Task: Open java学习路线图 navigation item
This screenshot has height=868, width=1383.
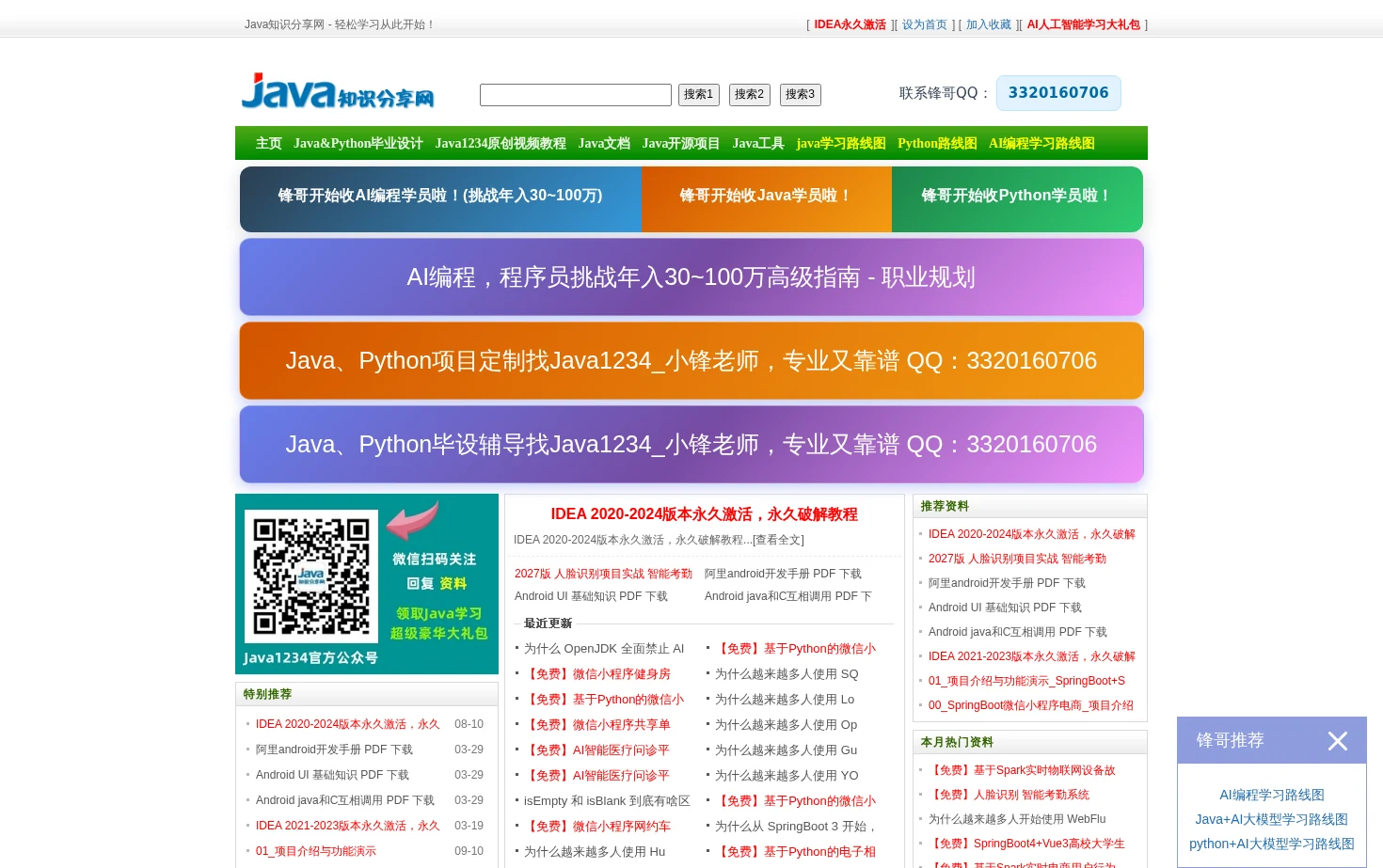Action: point(841,144)
